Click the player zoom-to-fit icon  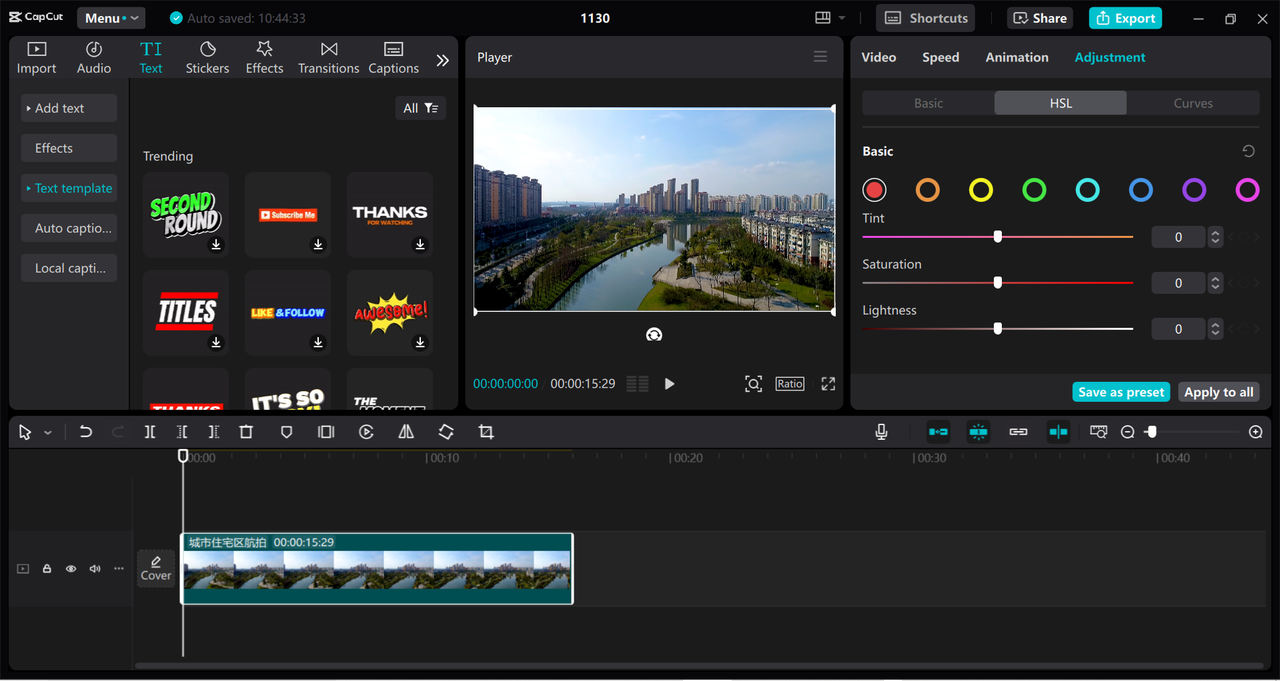(x=753, y=384)
